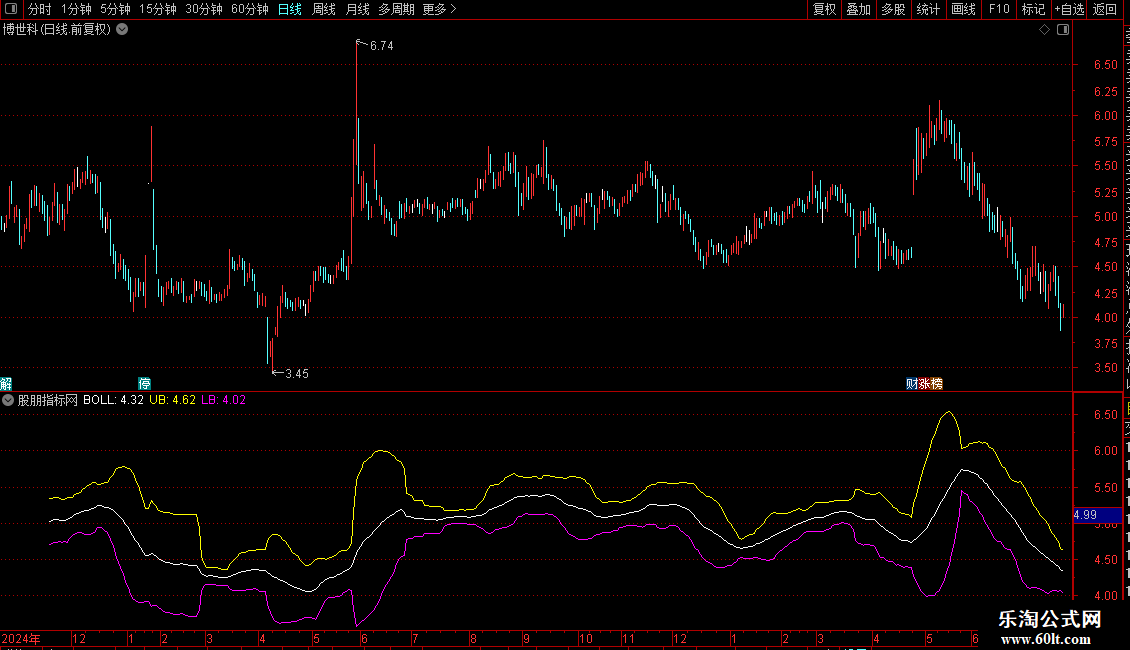The height and width of the screenshot is (650, 1130).
Task: Click the 标记 mark button
Action: click(1033, 9)
